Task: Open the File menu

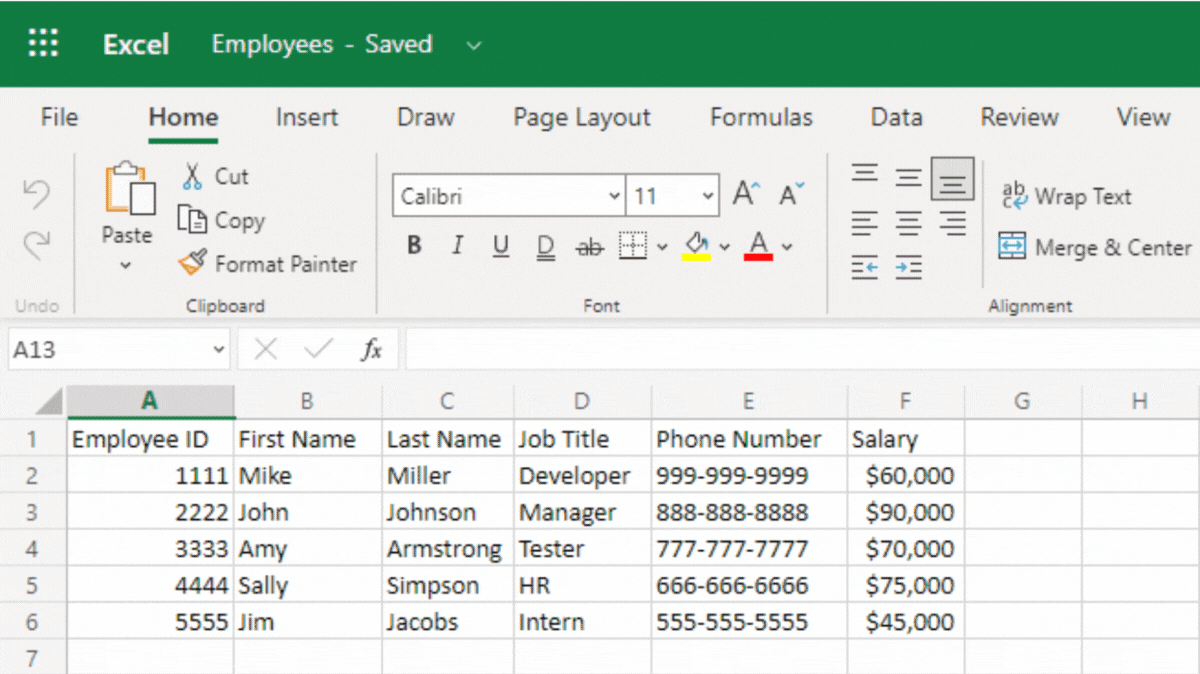Action: click(x=58, y=117)
